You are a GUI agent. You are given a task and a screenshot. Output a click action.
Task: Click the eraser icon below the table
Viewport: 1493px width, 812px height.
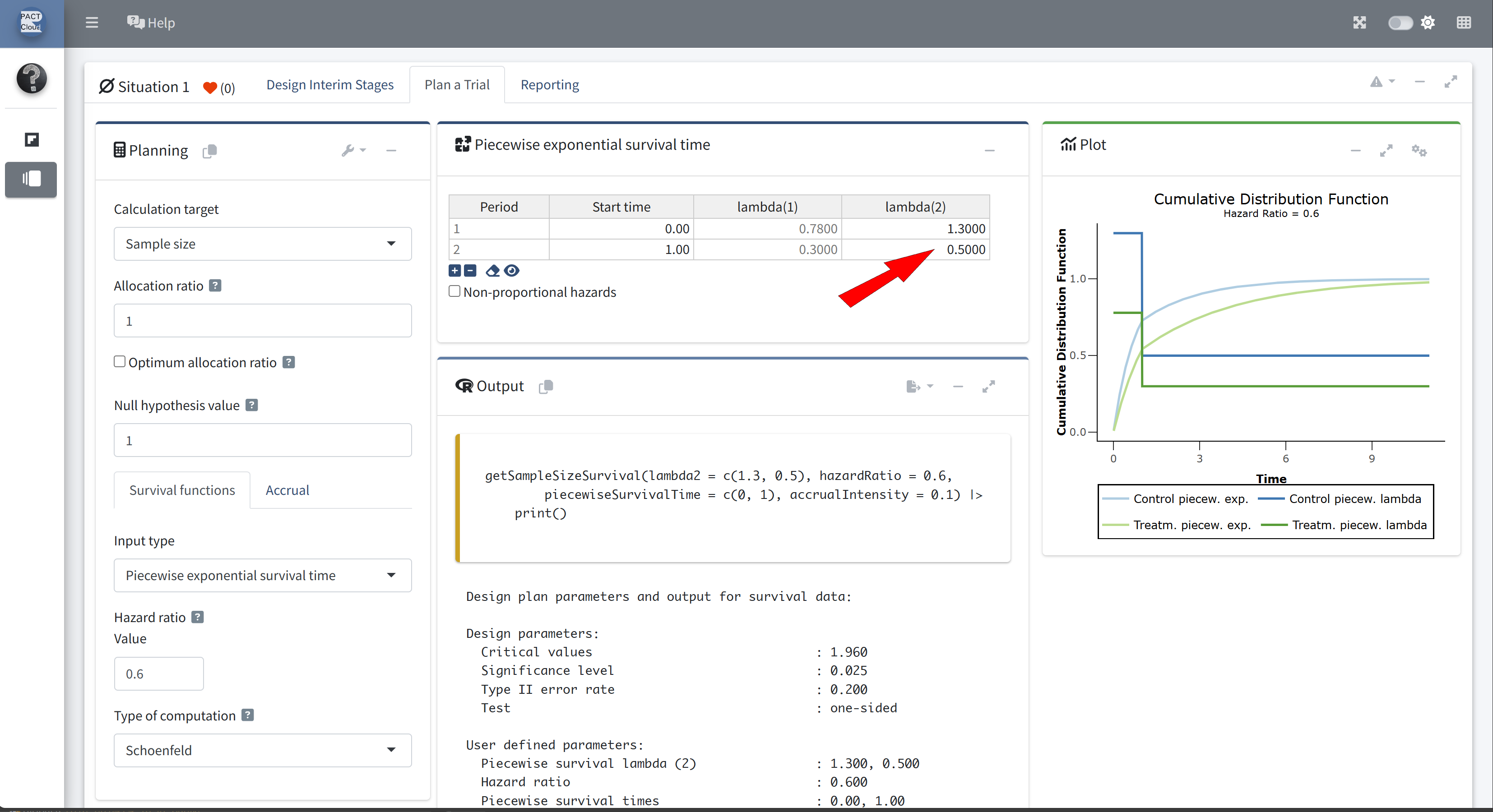(x=493, y=271)
